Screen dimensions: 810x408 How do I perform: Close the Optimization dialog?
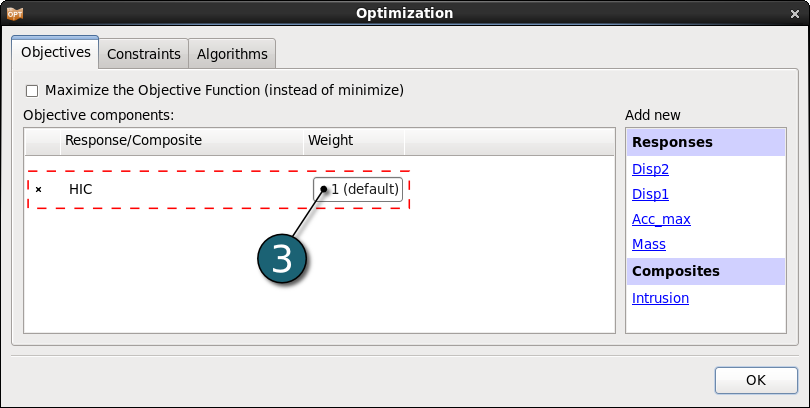tap(795, 14)
